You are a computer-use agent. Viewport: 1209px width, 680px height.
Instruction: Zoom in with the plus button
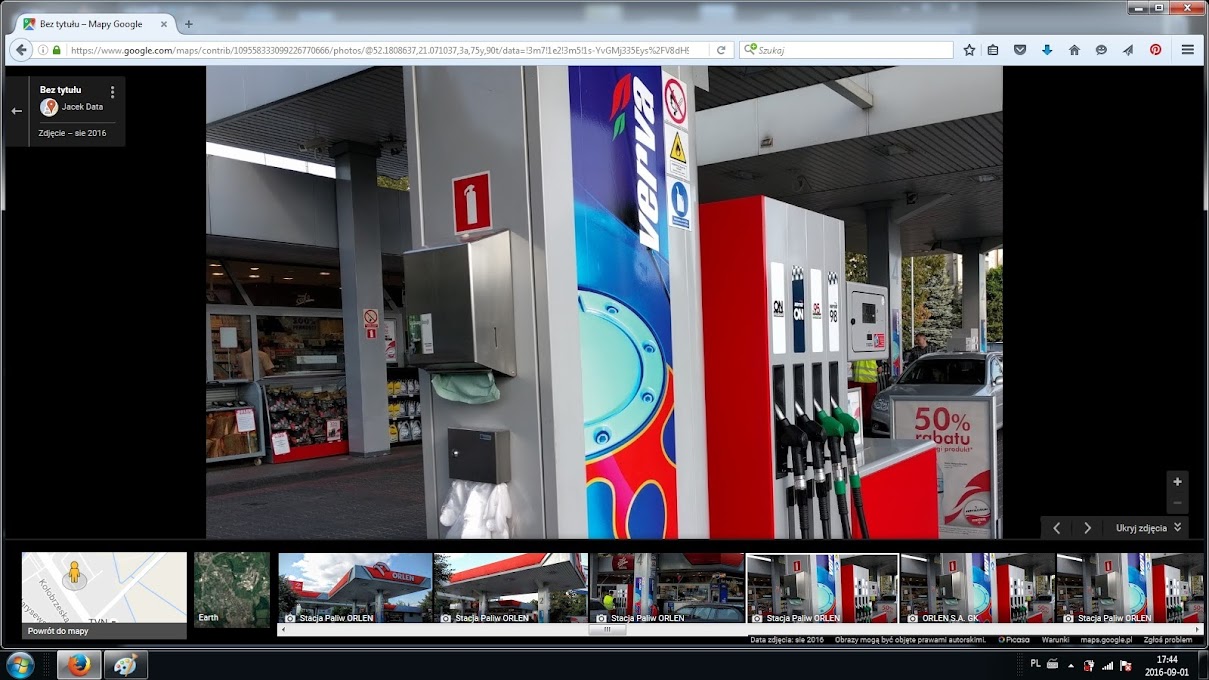(x=1177, y=481)
